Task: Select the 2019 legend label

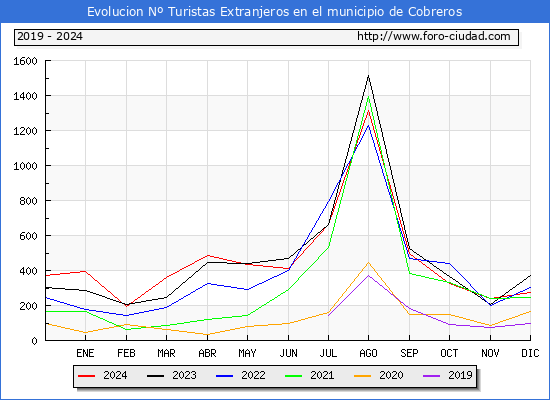Action: (460, 375)
